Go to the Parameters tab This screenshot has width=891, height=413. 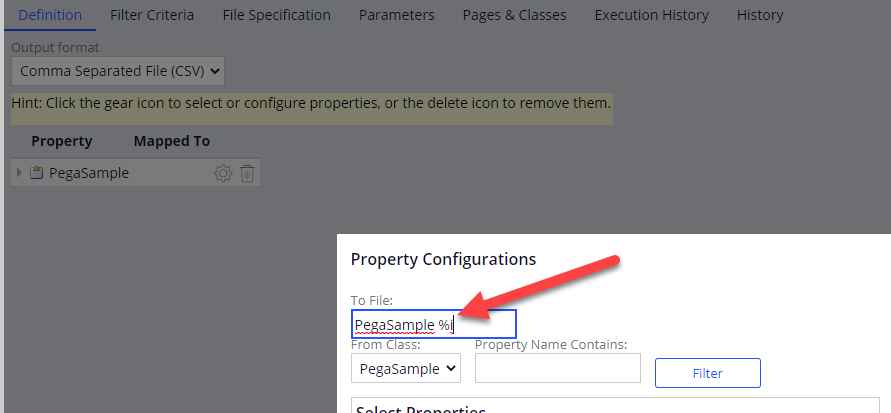[x=397, y=15]
